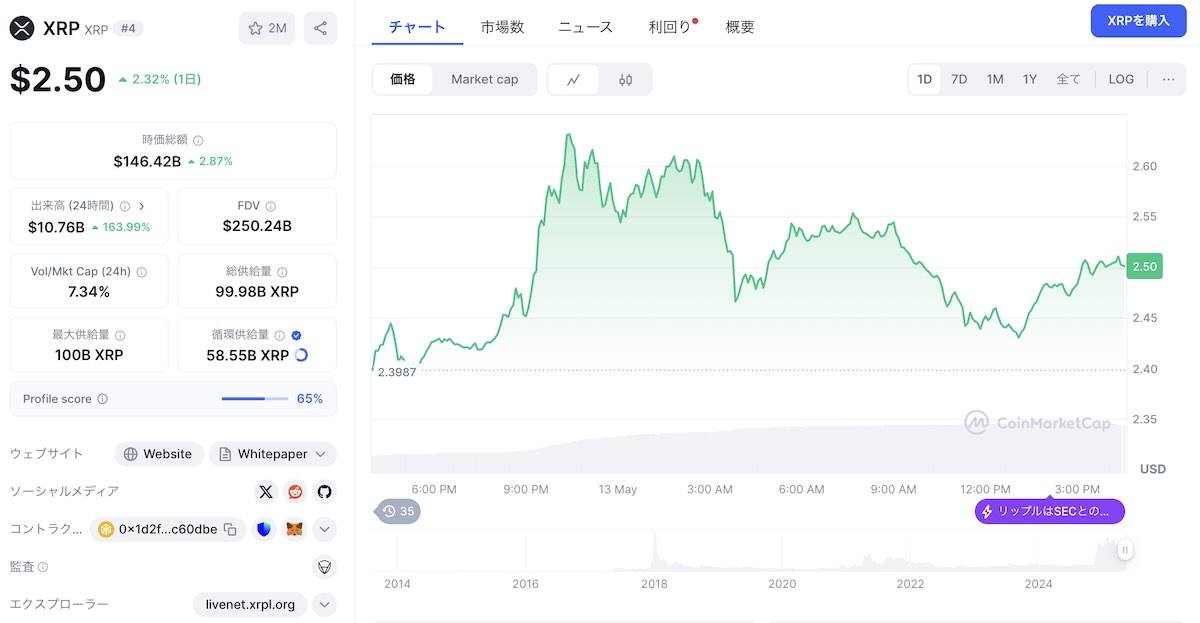Click info icon beside 最大供給量

120,336
